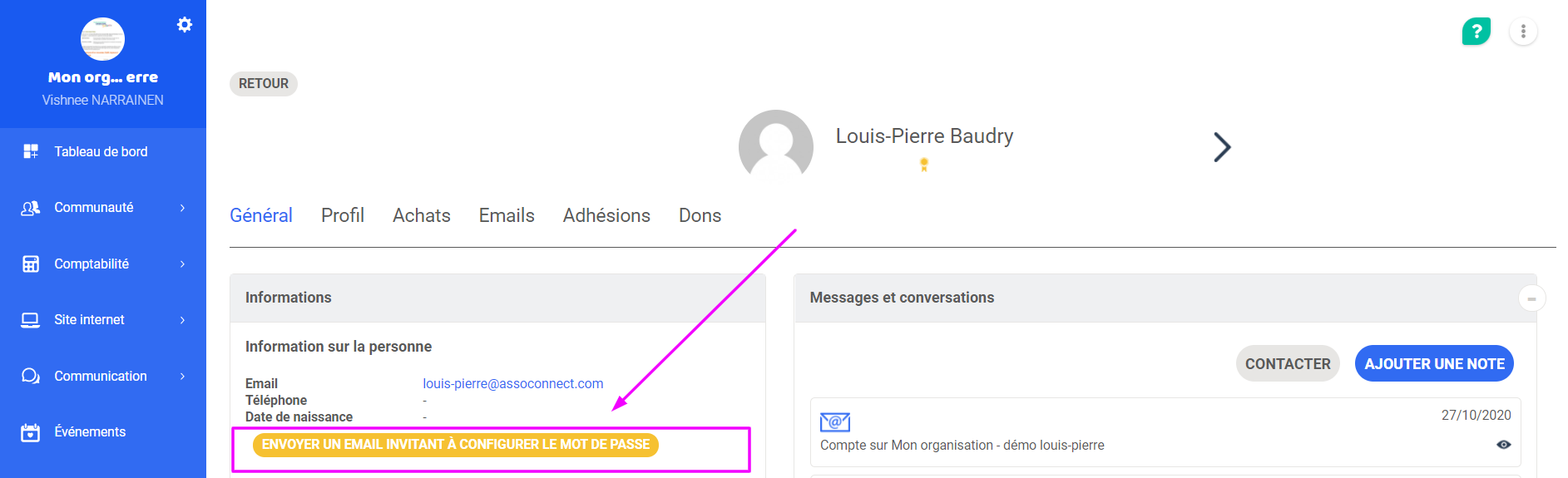Toggle eye icon on account message

(x=1503, y=445)
